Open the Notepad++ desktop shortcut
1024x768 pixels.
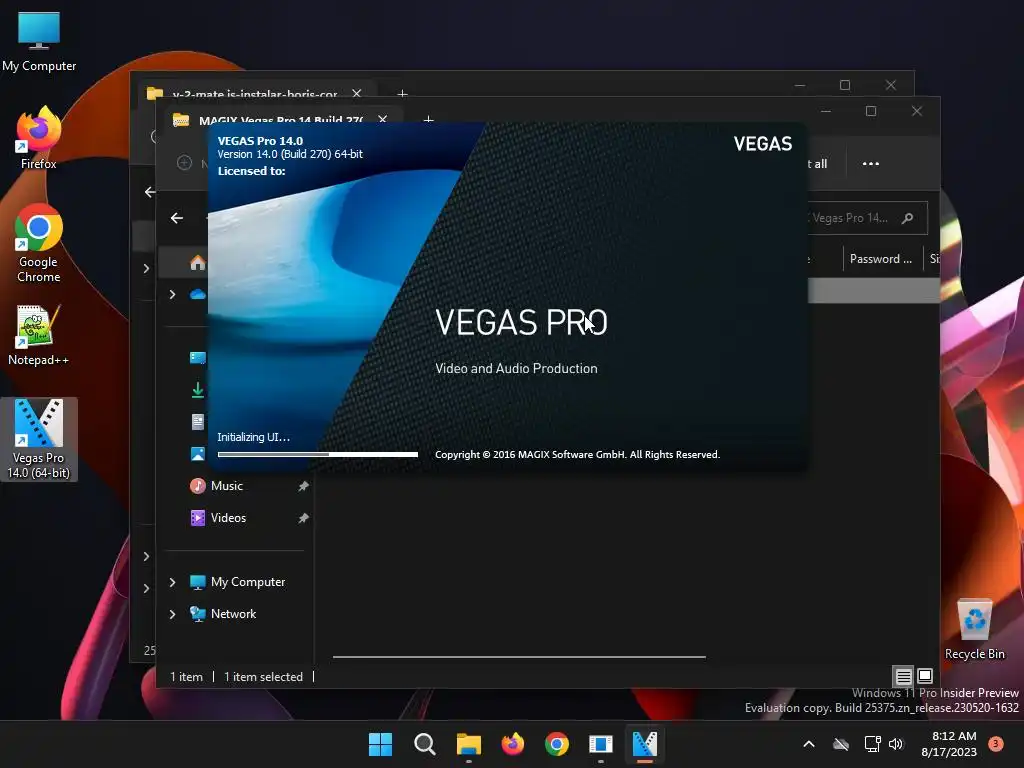coord(39,334)
